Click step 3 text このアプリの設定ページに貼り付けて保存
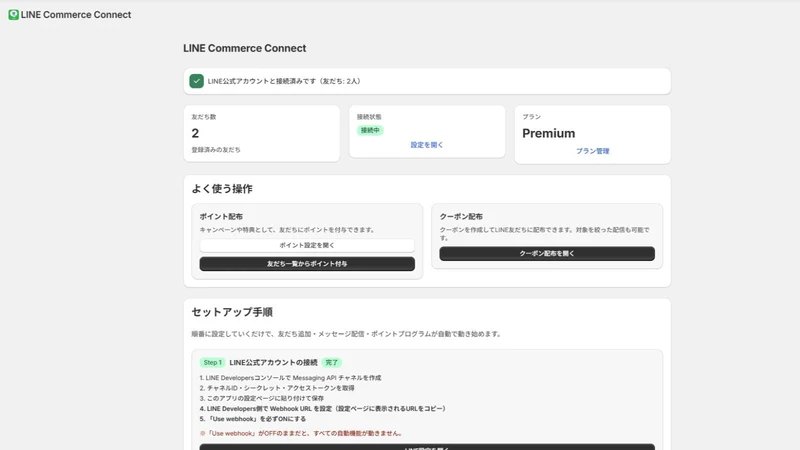Image resolution: width=800 pixels, height=450 pixels. coord(262,398)
